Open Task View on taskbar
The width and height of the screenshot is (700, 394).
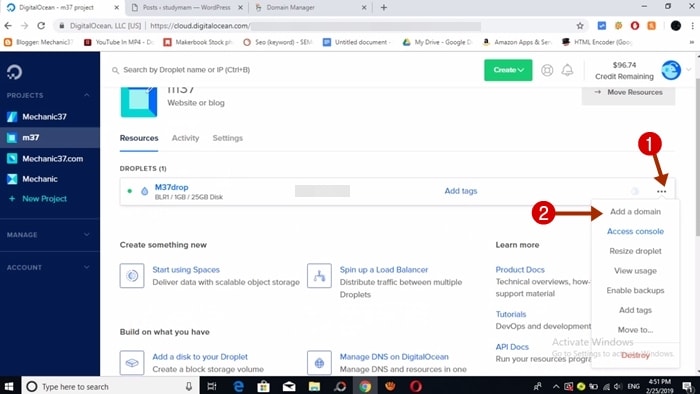(x=212, y=386)
